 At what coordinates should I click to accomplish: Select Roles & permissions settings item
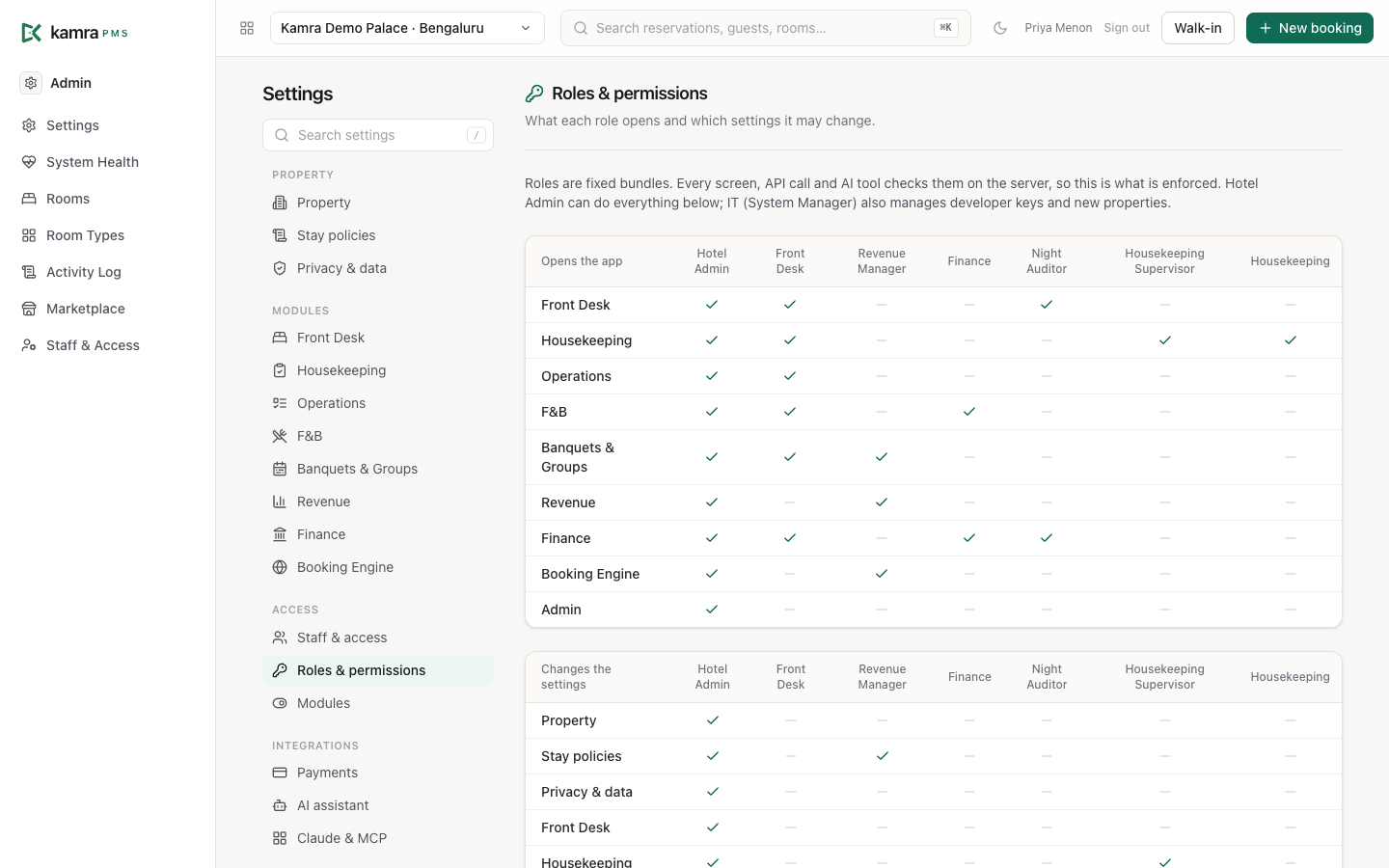click(x=378, y=670)
